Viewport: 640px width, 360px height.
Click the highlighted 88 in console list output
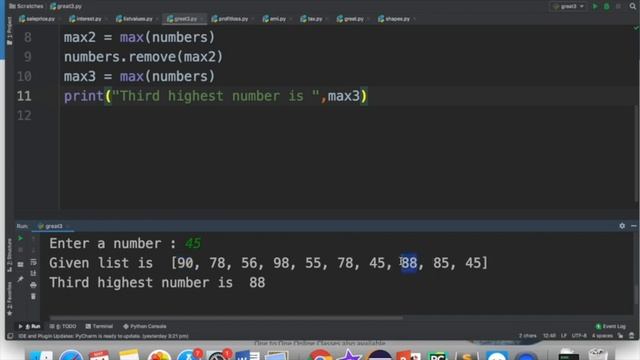tap(409, 263)
